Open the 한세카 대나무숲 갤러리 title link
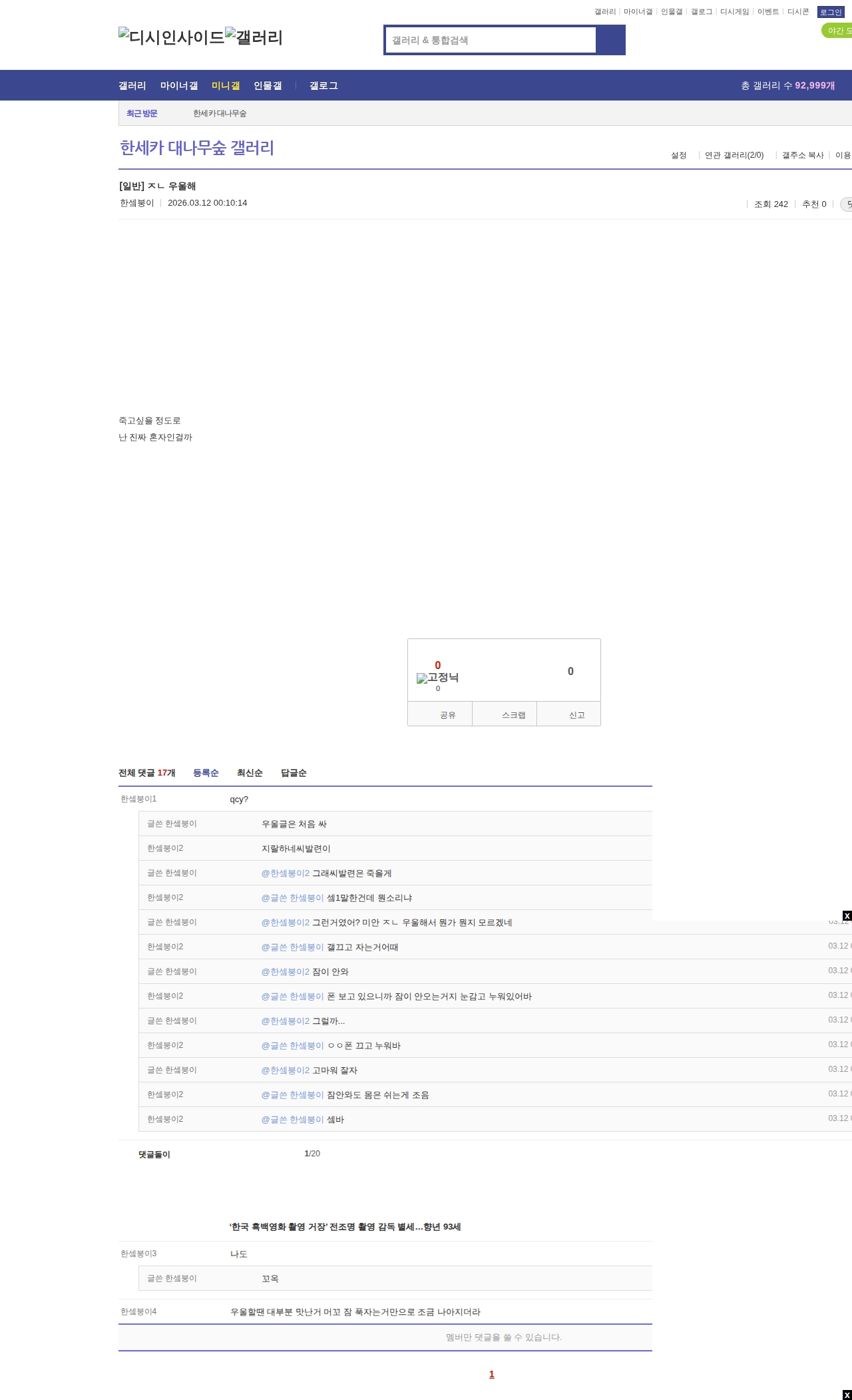 coord(197,148)
